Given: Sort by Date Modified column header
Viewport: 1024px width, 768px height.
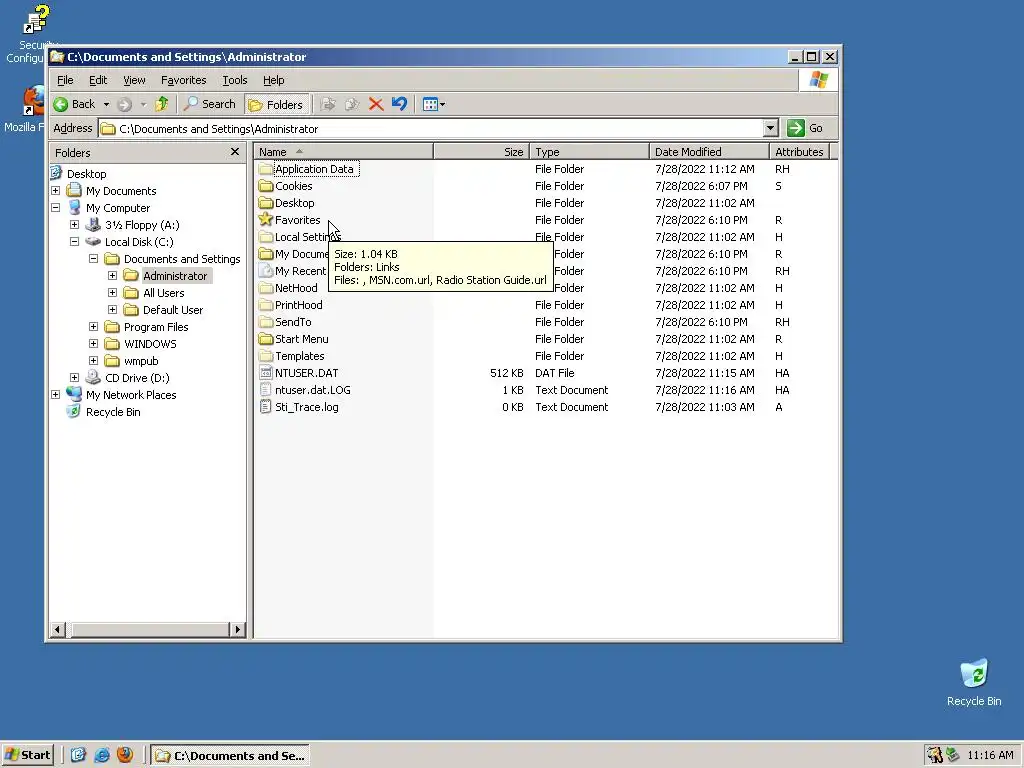Looking at the screenshot, I should tap(709, 152).
